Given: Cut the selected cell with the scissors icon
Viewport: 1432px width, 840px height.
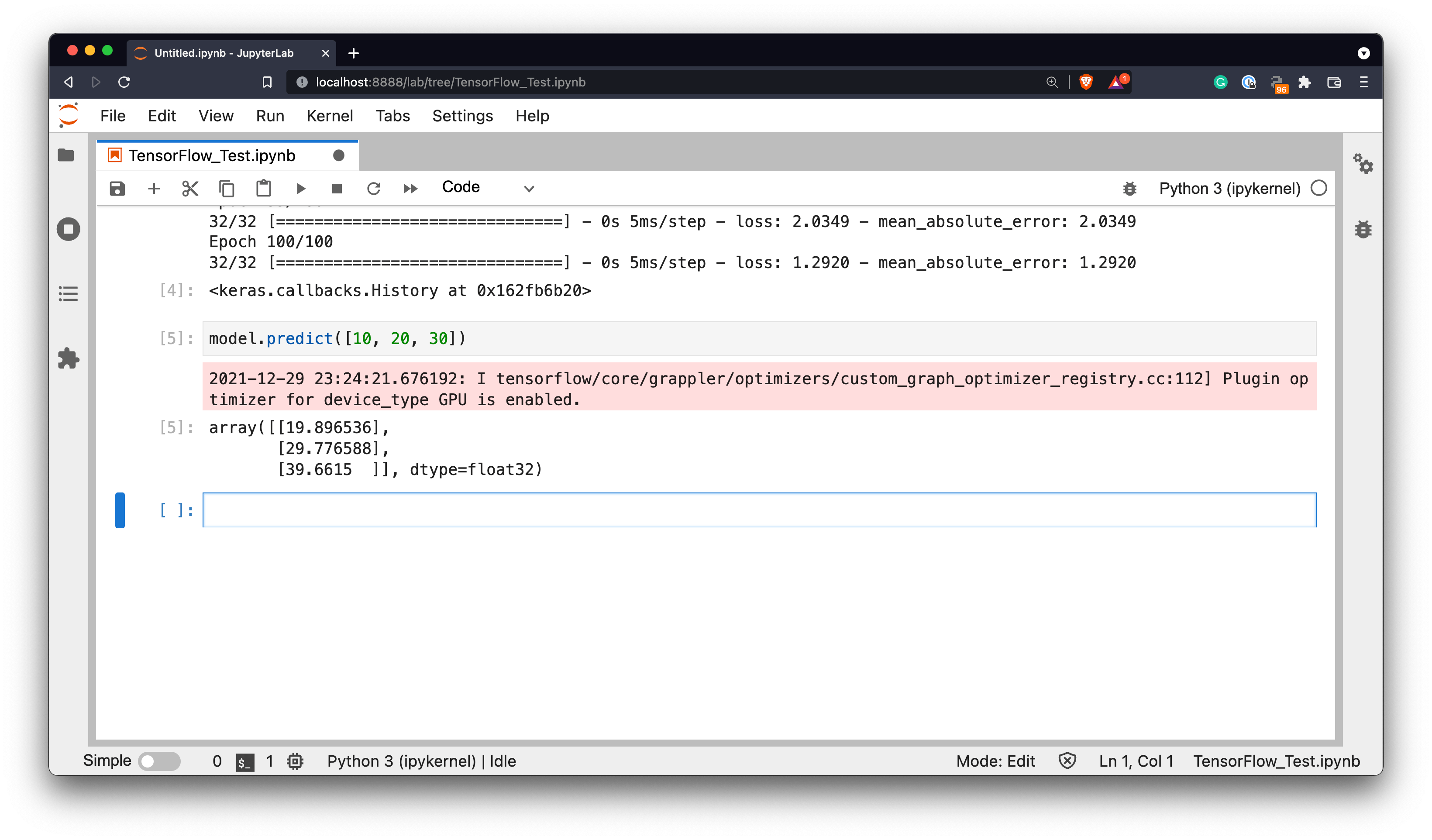Looking at the screenshot, I should click(190, 189).
